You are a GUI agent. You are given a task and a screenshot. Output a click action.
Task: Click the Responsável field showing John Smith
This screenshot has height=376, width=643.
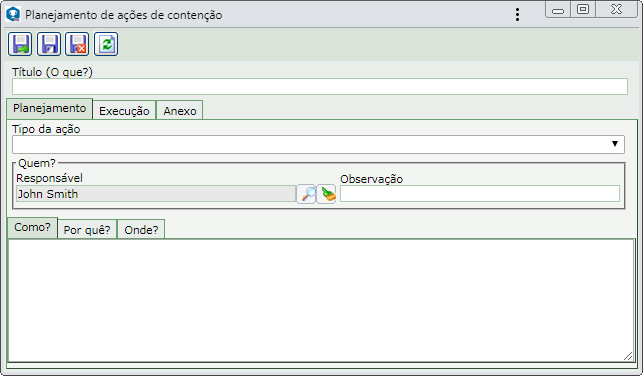point(156,194)
